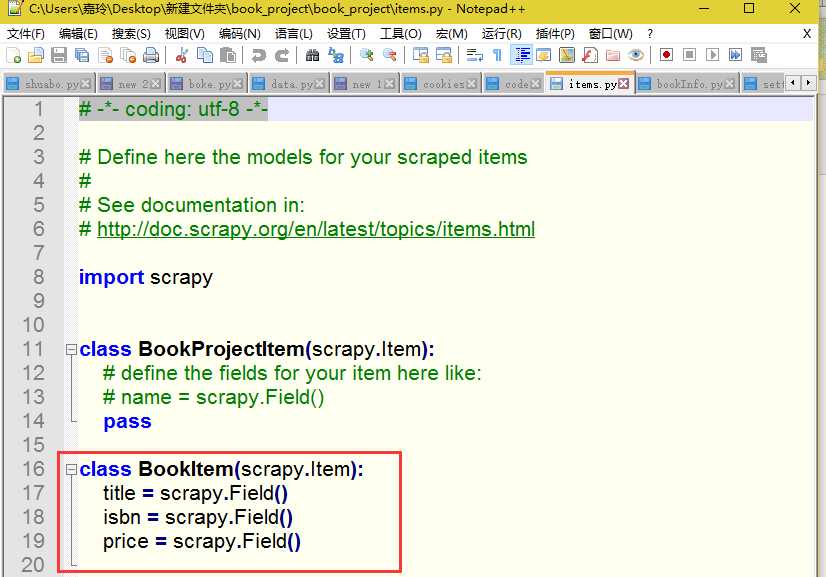Toggle word wrap toolbar icon
Screen dimensions: 826x577
click(x=475, y=55)
